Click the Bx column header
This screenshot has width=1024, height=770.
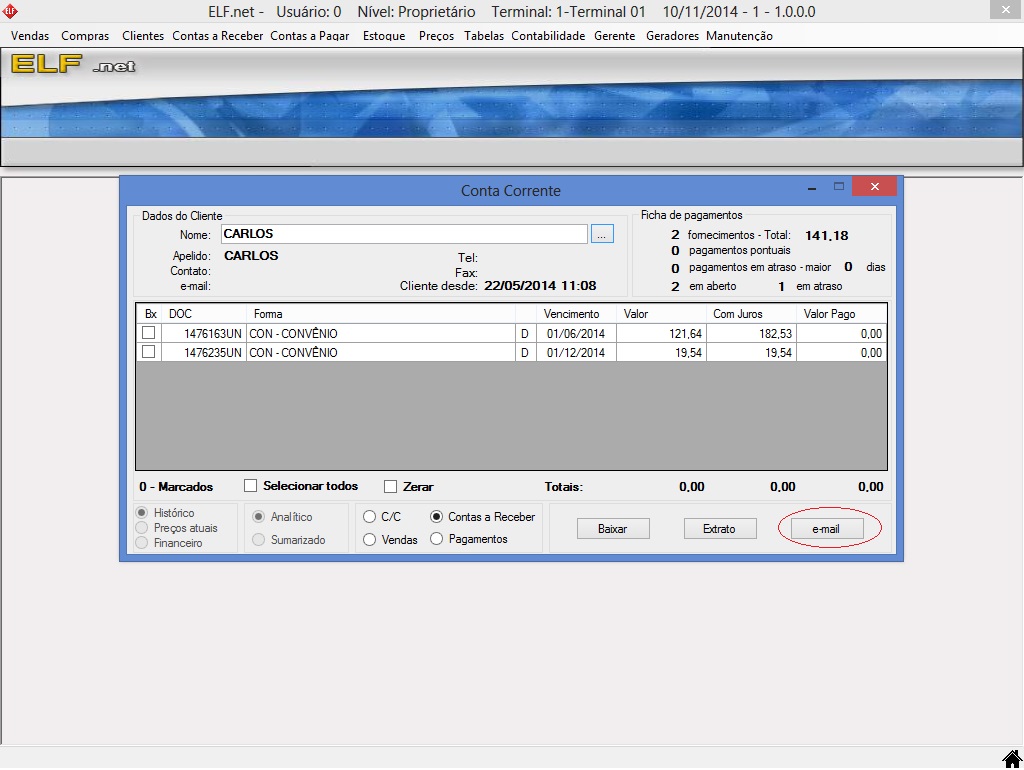tap(150, 314)
